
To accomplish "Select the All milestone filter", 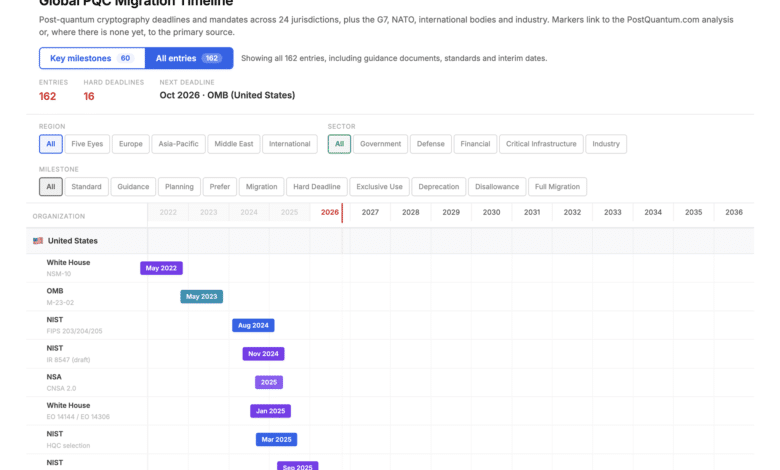I will click(x=51, y=187).
